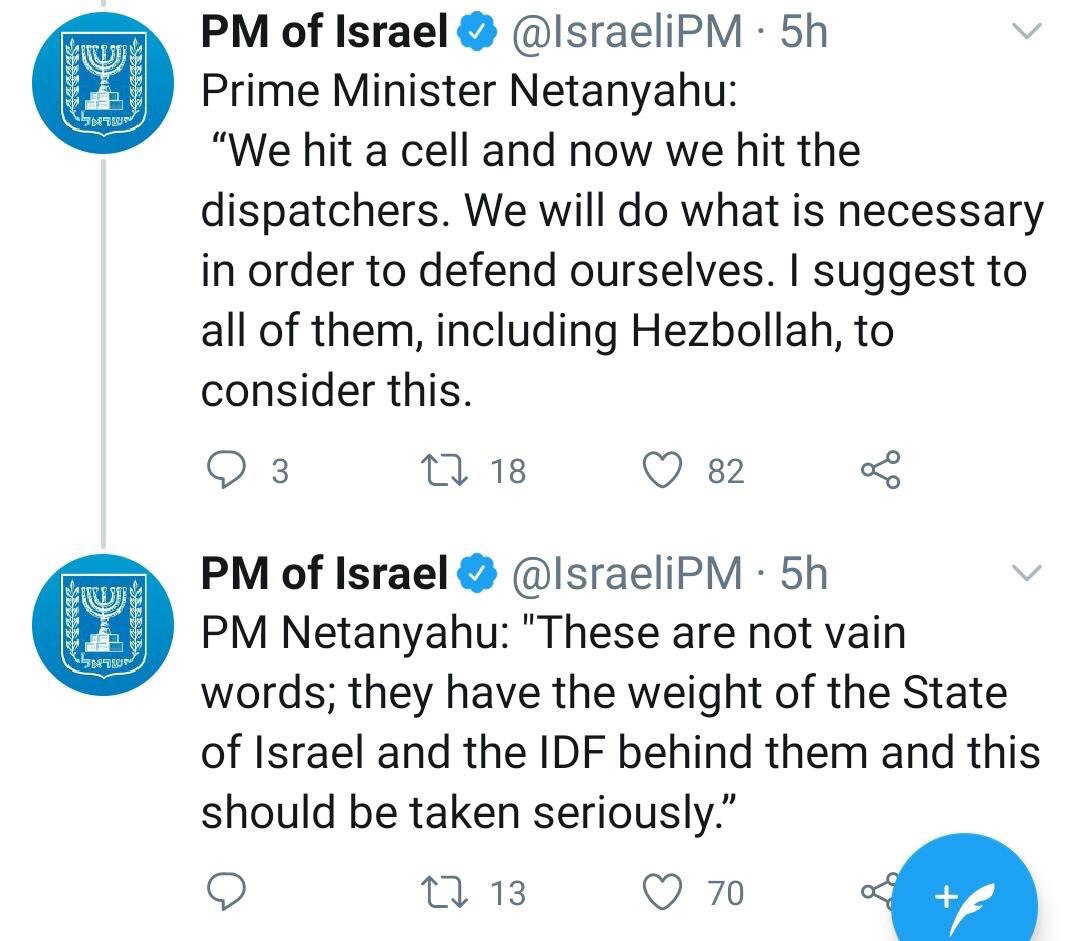Tap the 5h timestamp on first tweet

point(805,33)
